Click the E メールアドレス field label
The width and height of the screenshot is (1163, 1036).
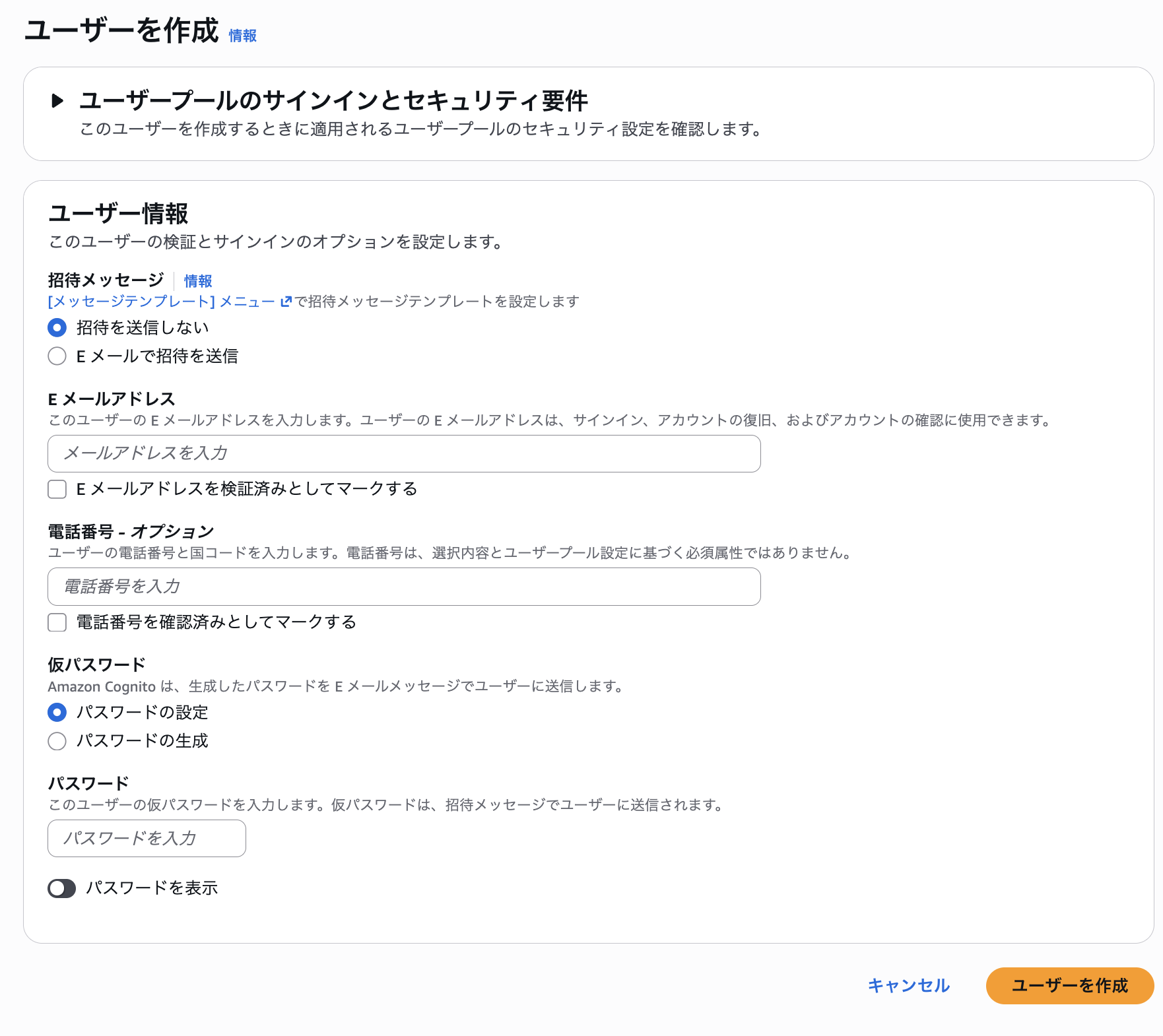click(x=112, y=399)
